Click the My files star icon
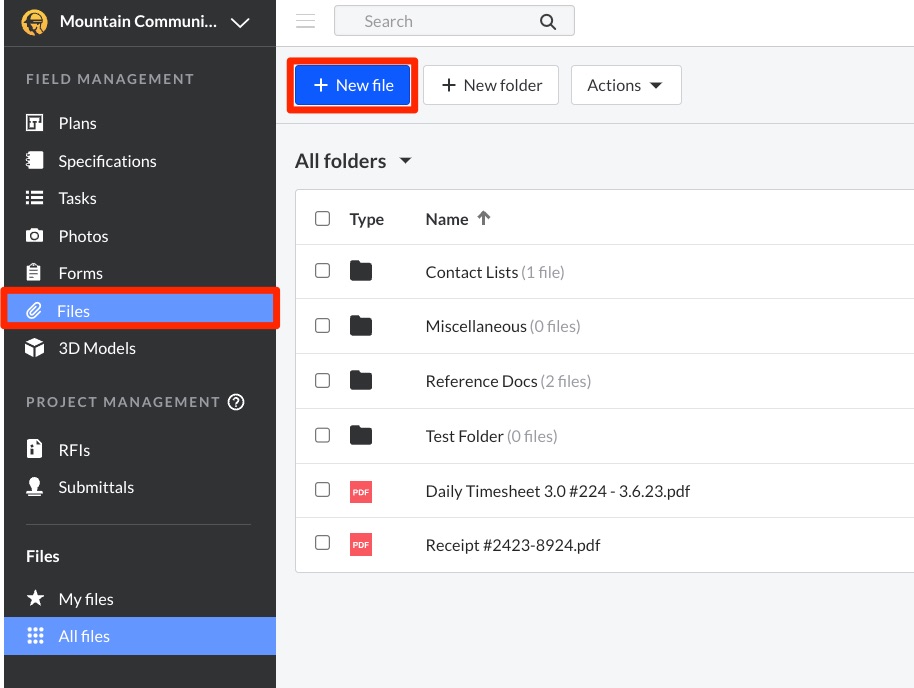This screenshot has height=688, width=914. pos(35,598)
